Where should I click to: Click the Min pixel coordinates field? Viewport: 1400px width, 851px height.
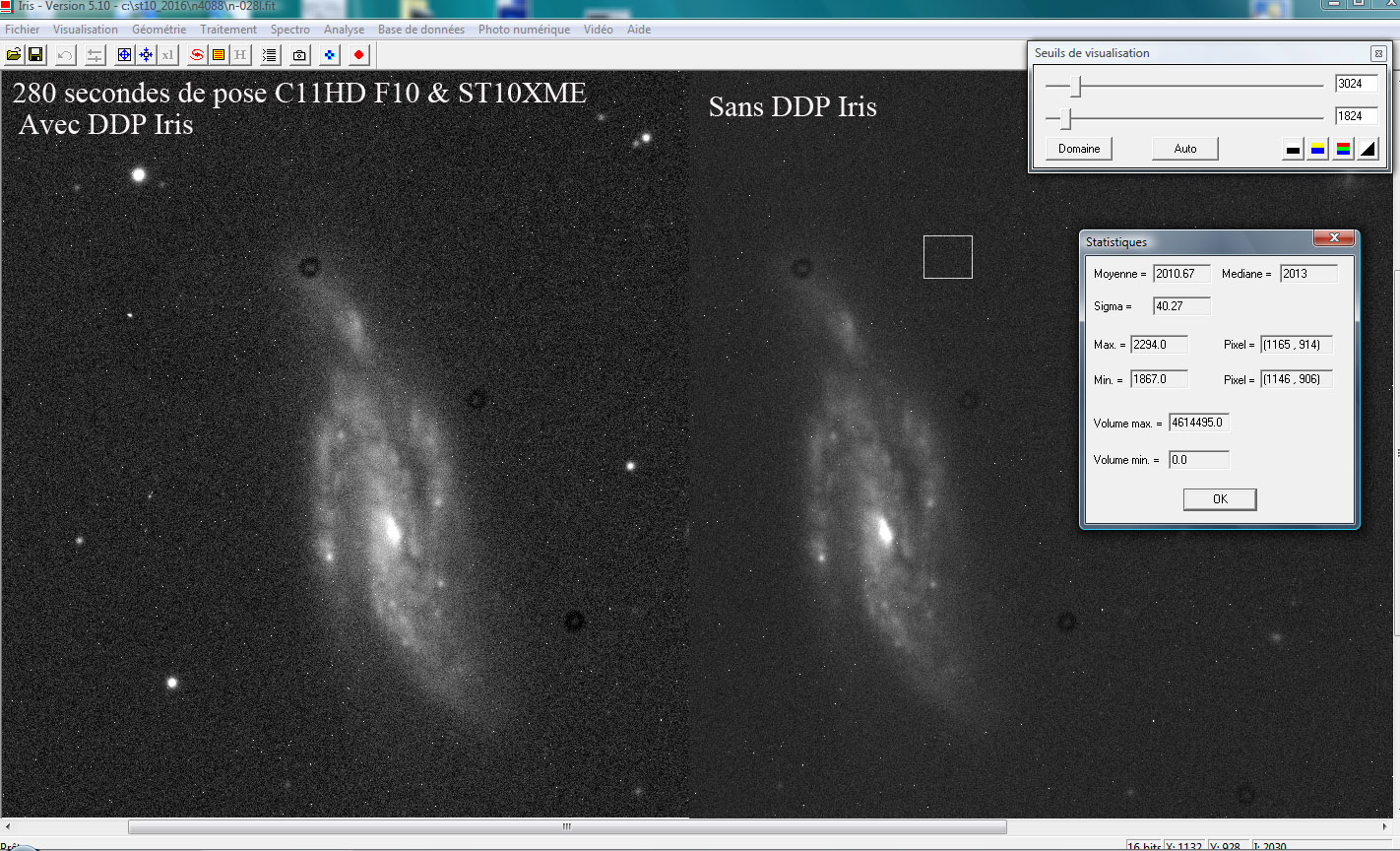(1297, 379)
